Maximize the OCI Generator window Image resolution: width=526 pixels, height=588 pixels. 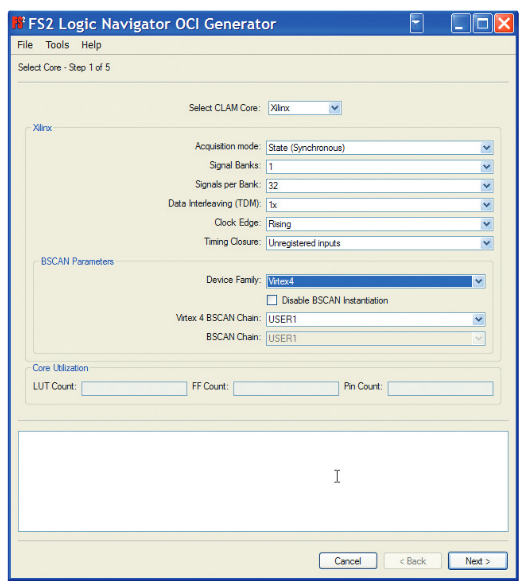click(482, 24)
